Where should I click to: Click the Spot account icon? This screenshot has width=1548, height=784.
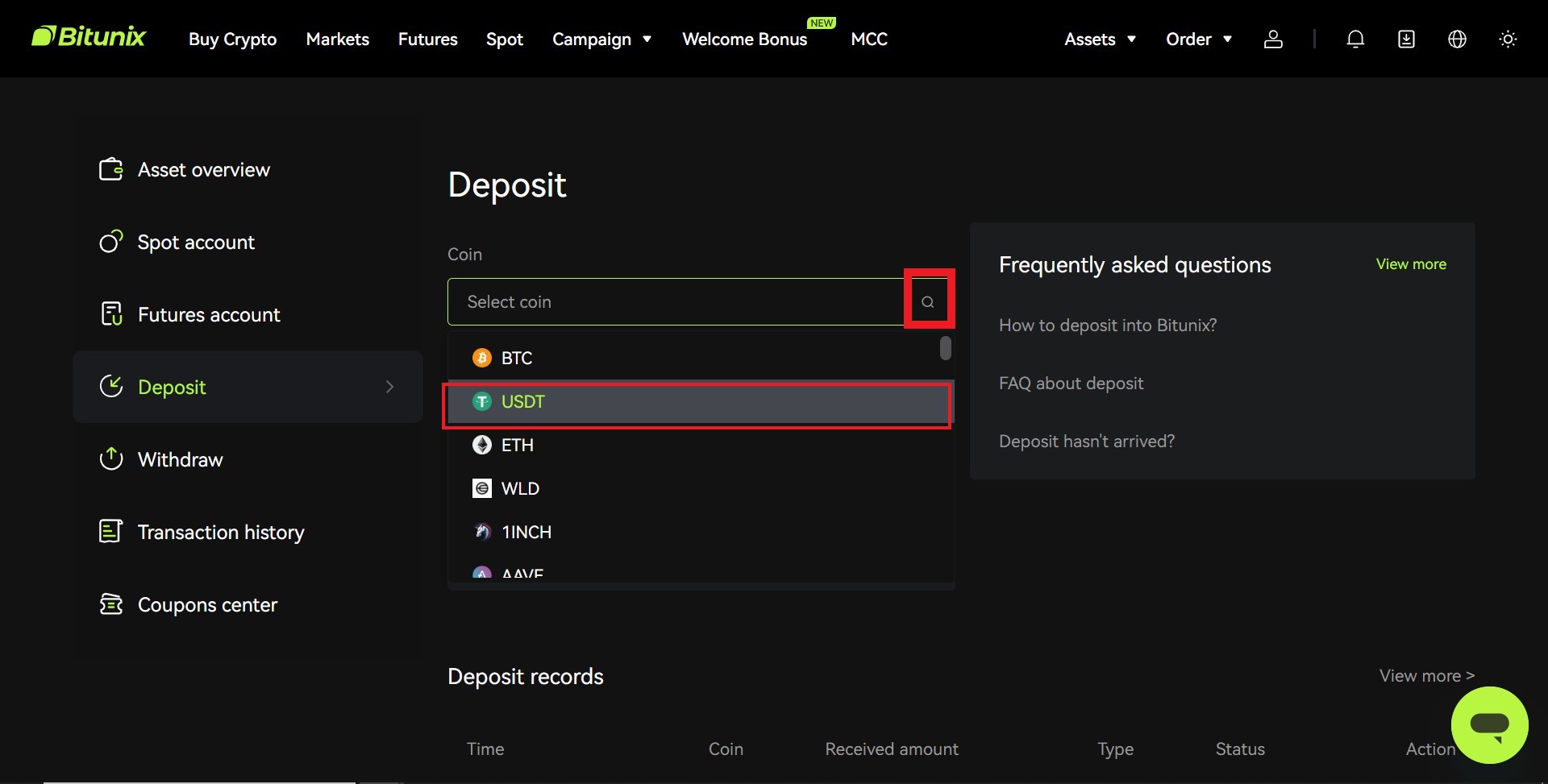(111, 242)
